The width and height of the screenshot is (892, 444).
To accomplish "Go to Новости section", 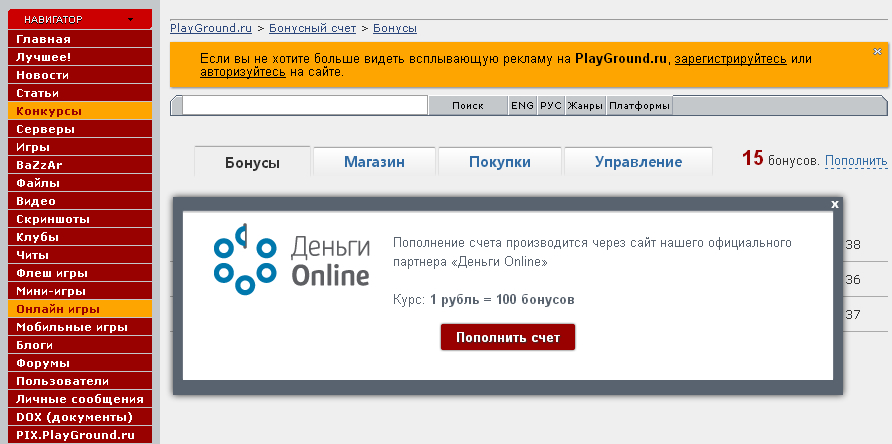I will click(80, 75).
